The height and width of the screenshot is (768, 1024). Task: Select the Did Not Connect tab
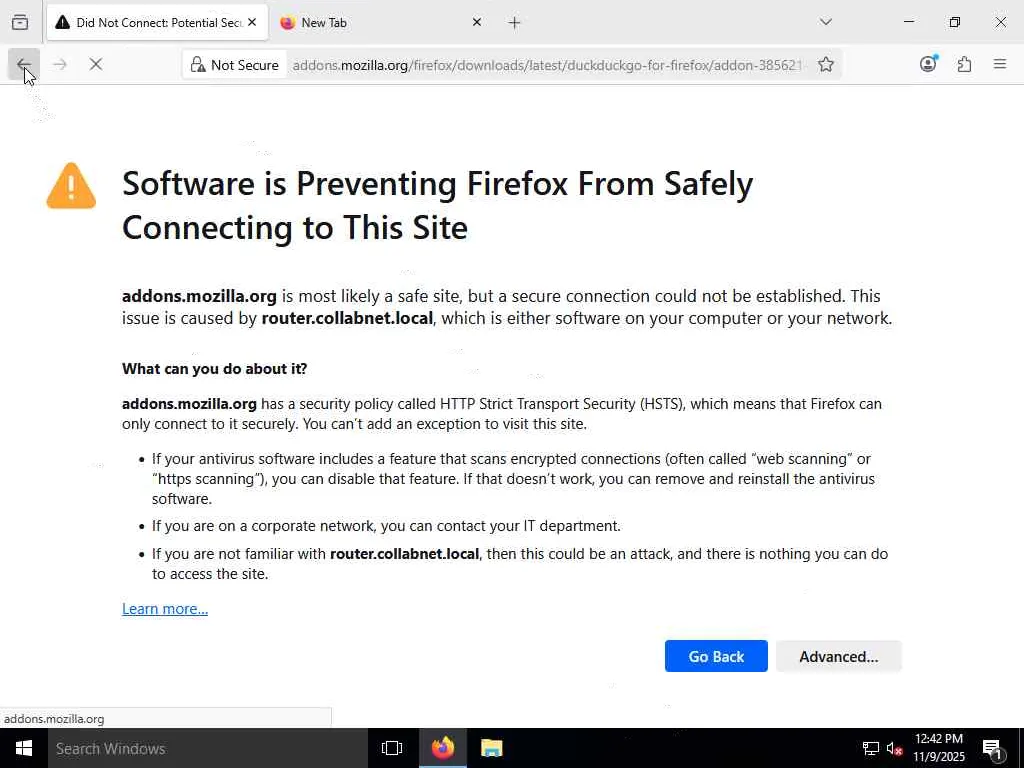click(x=150, y=22)
